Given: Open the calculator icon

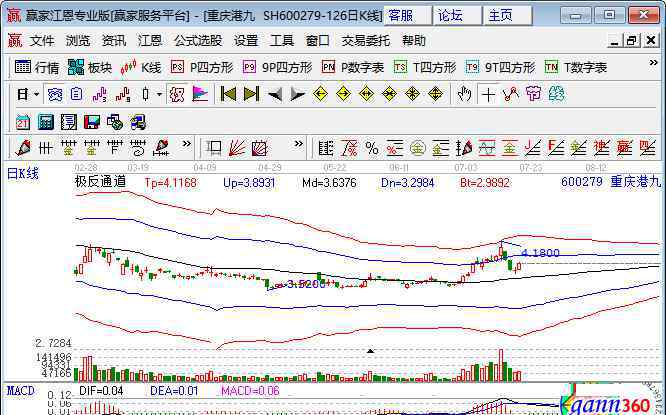Looking at the screenshot, I should (x=46, y=123).
